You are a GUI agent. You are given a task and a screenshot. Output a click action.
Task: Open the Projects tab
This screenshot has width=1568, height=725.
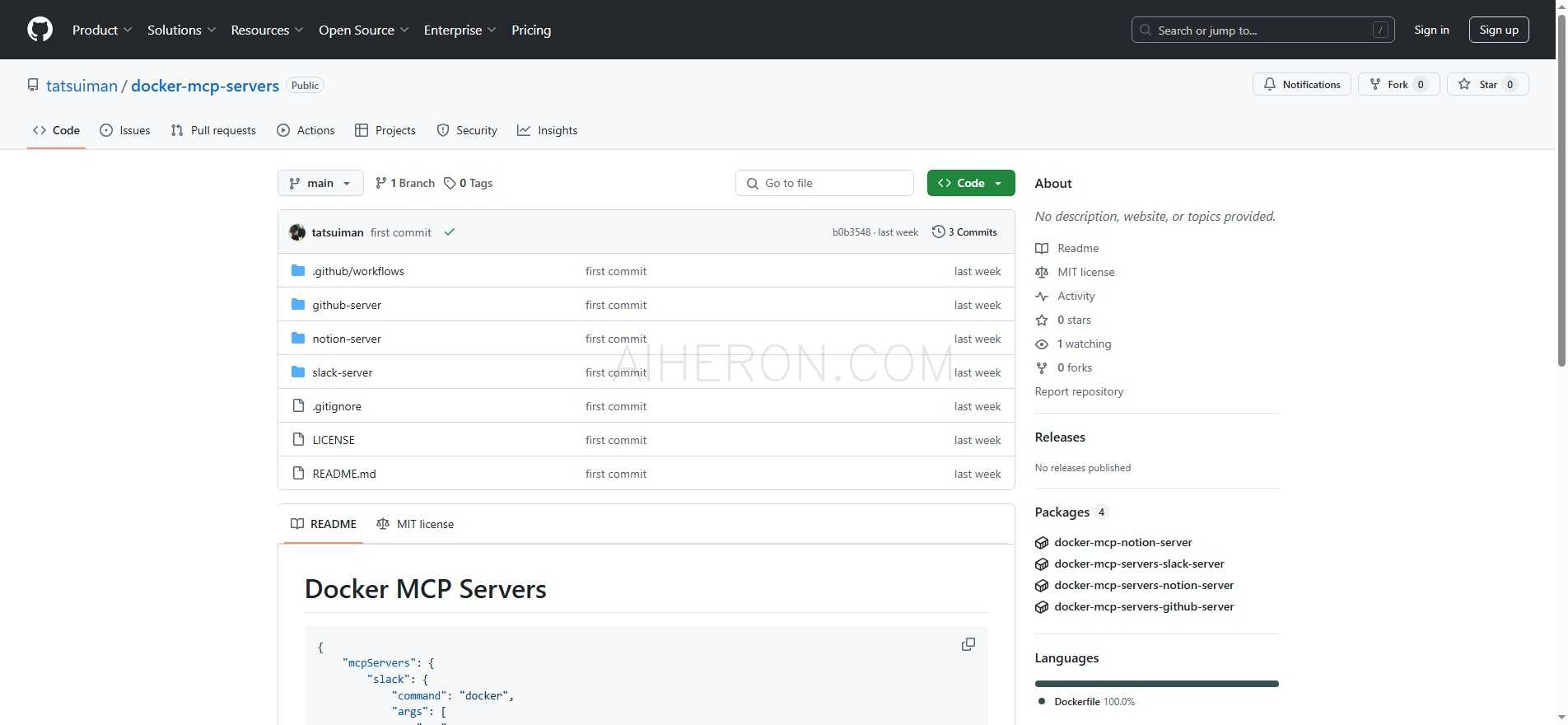[x=385, y=130]
